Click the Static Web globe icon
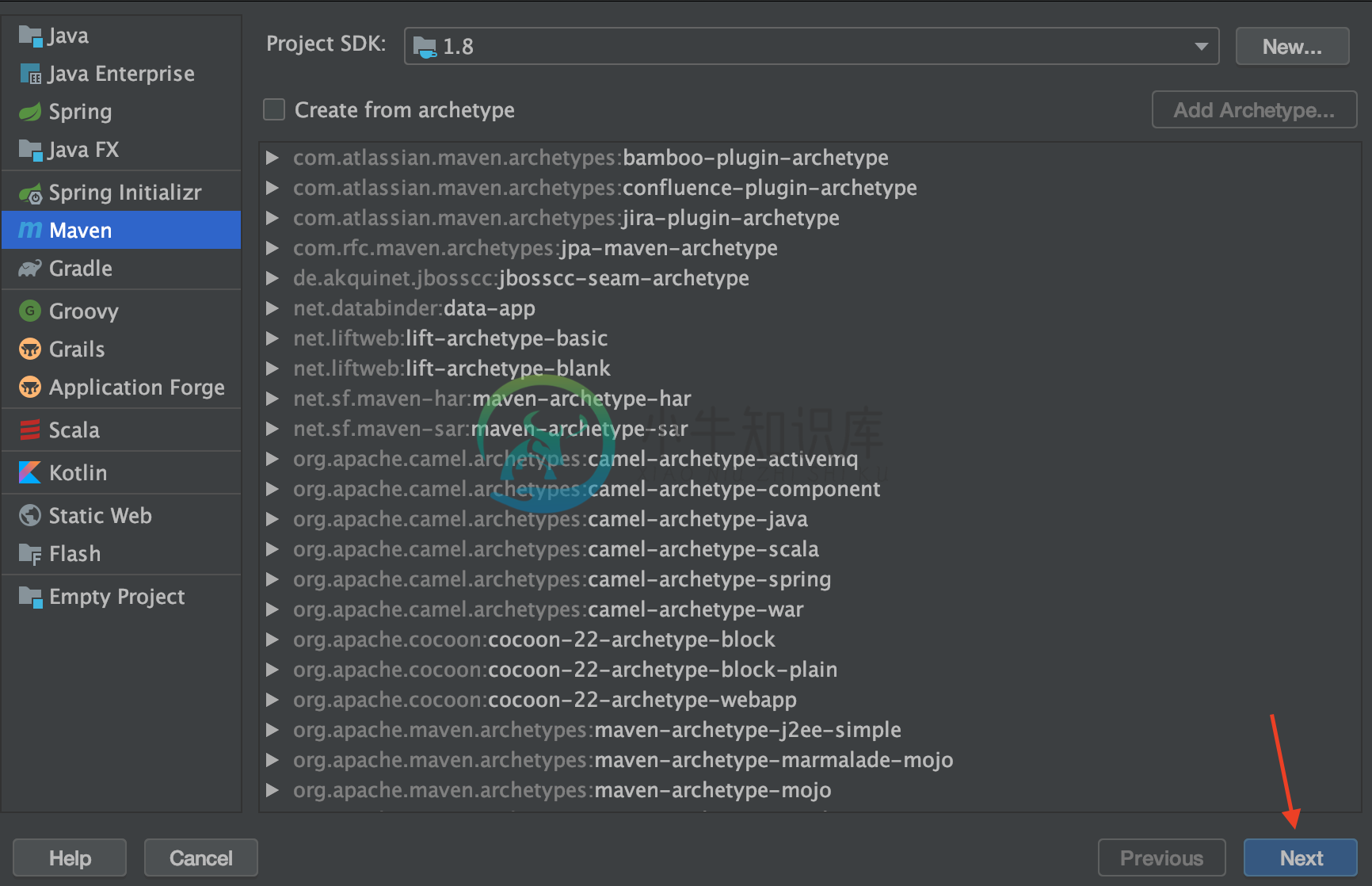The height and width of the screenshot is (886, 1372). coord(30,515)
